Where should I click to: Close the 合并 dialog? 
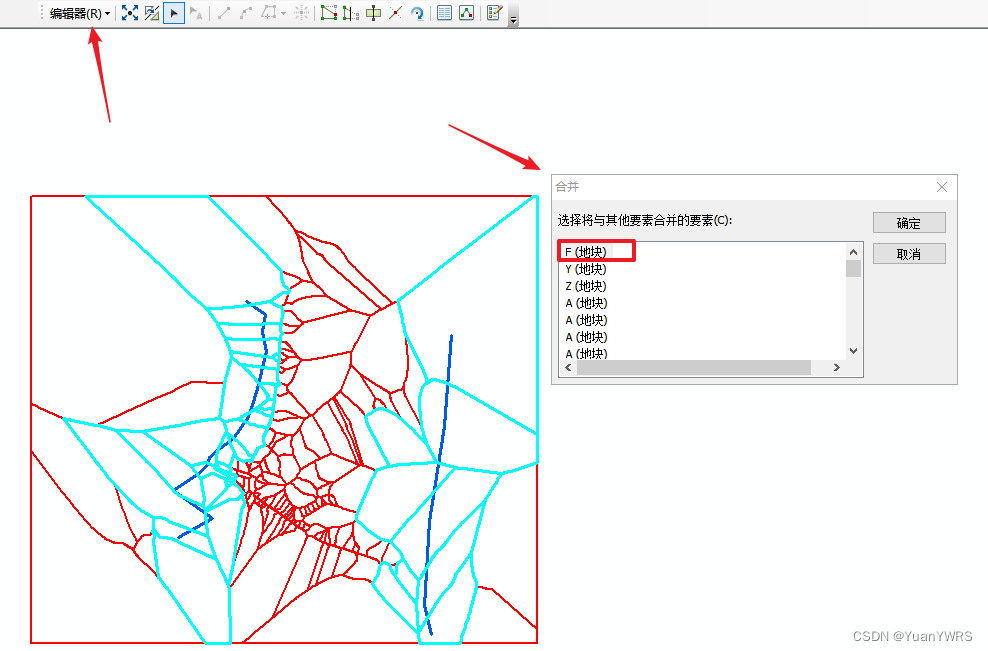tap(941, 187)
